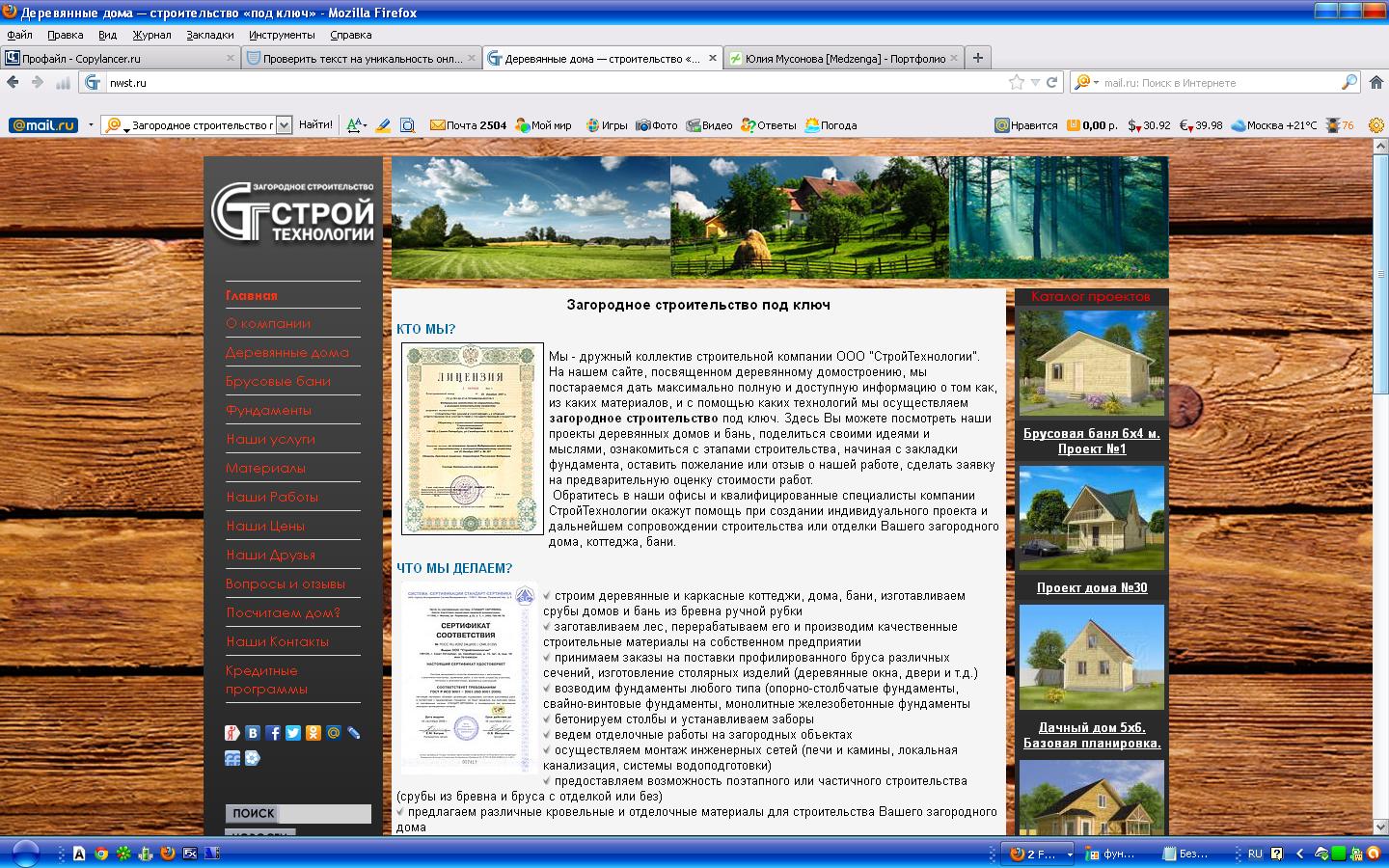Screen dimensions: 1389x868
Task: Share page via the blue @ Mail.ru icon
Action: [334, 733]
